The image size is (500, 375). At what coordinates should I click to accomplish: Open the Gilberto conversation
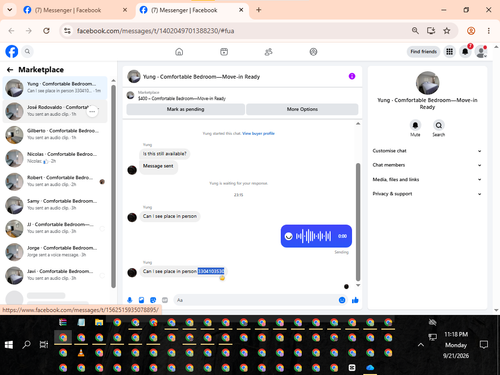click(55, 135)
